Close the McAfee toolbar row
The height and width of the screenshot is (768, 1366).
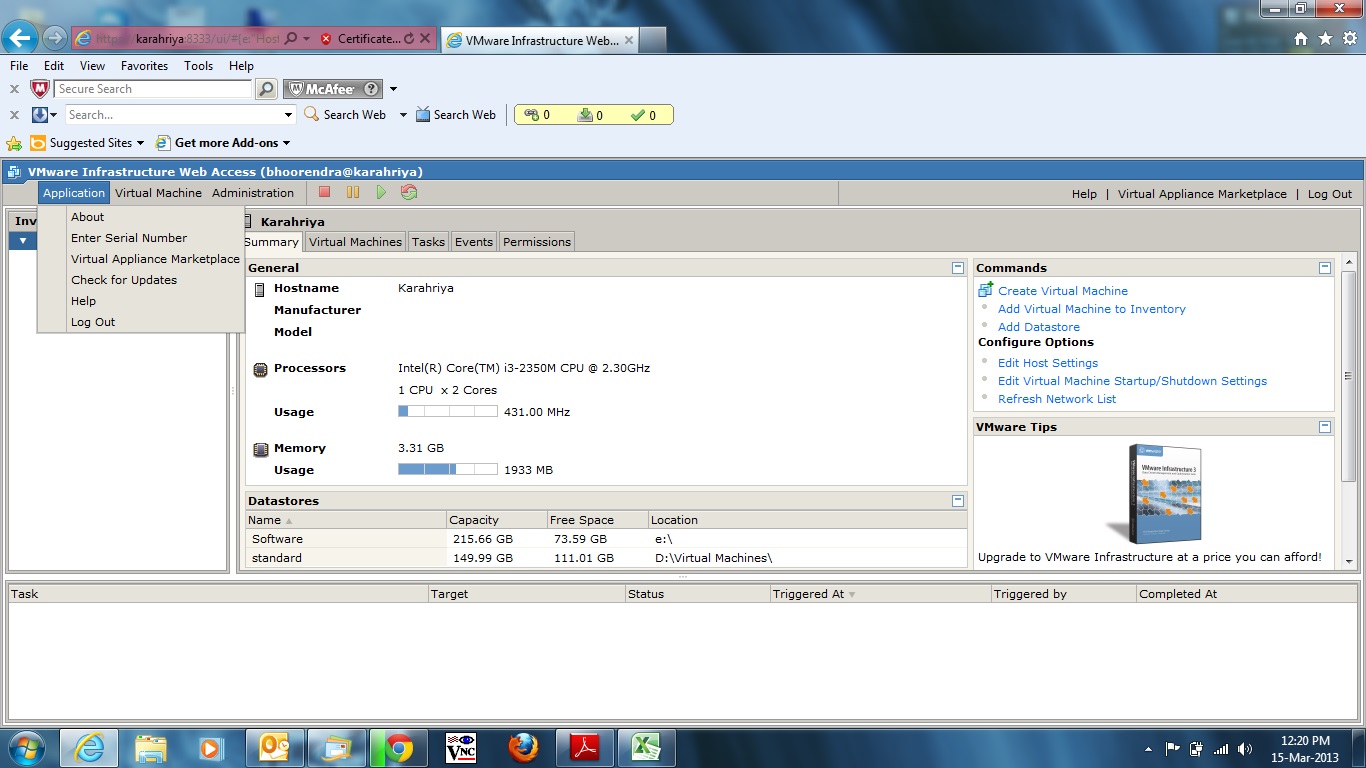pos(14,89)
